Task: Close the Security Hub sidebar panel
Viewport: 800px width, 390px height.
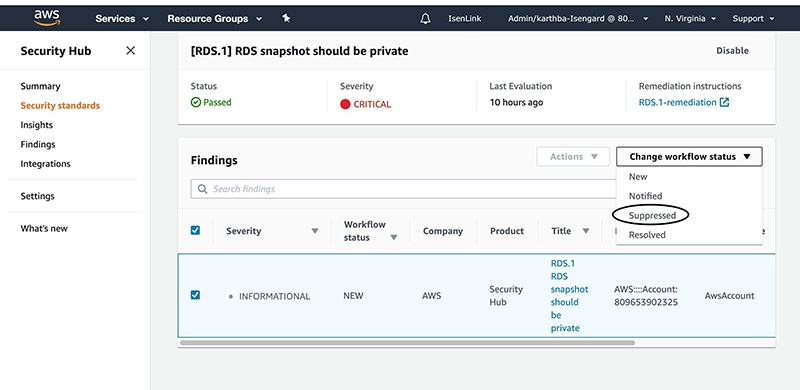Action: (x=131, y=51)
